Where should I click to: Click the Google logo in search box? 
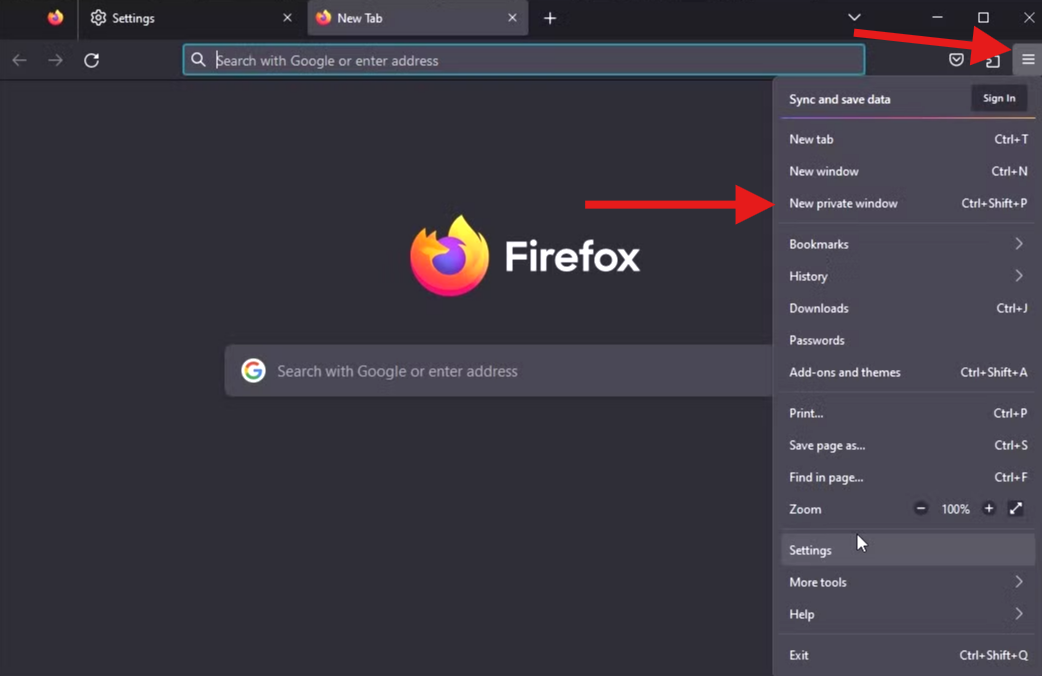(253, 370)
